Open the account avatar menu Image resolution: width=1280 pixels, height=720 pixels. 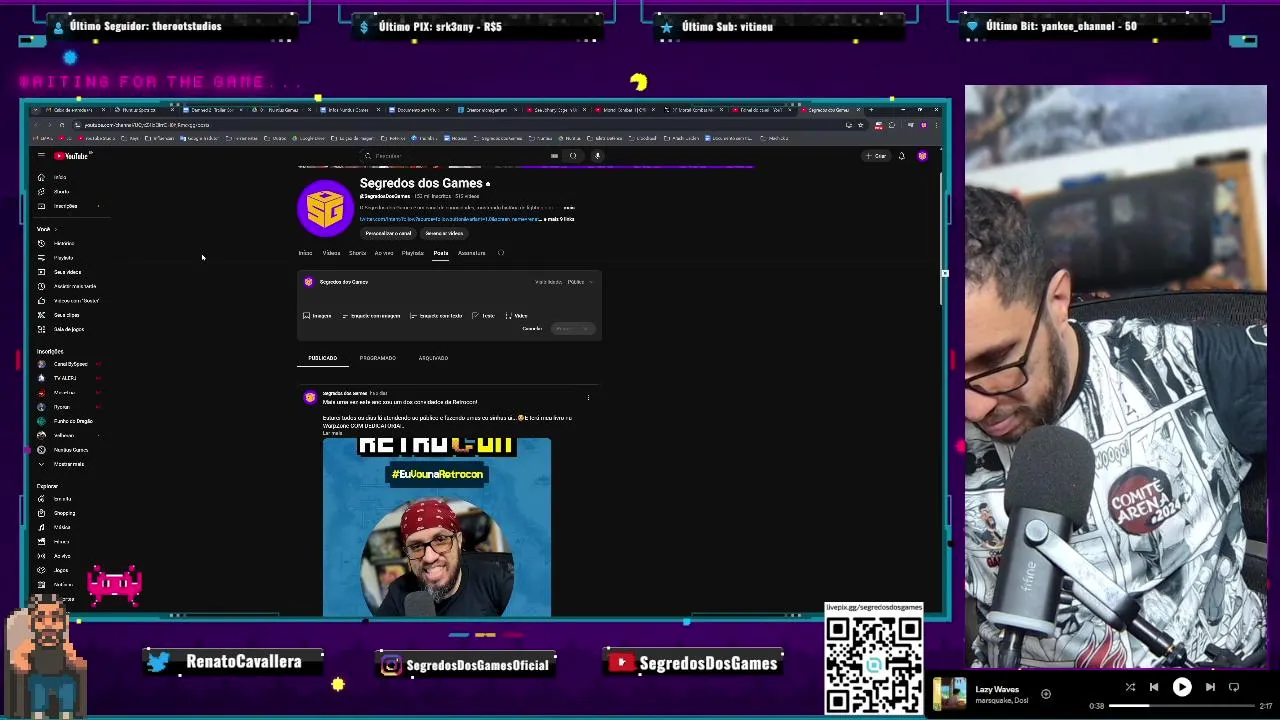pos(922,156)
